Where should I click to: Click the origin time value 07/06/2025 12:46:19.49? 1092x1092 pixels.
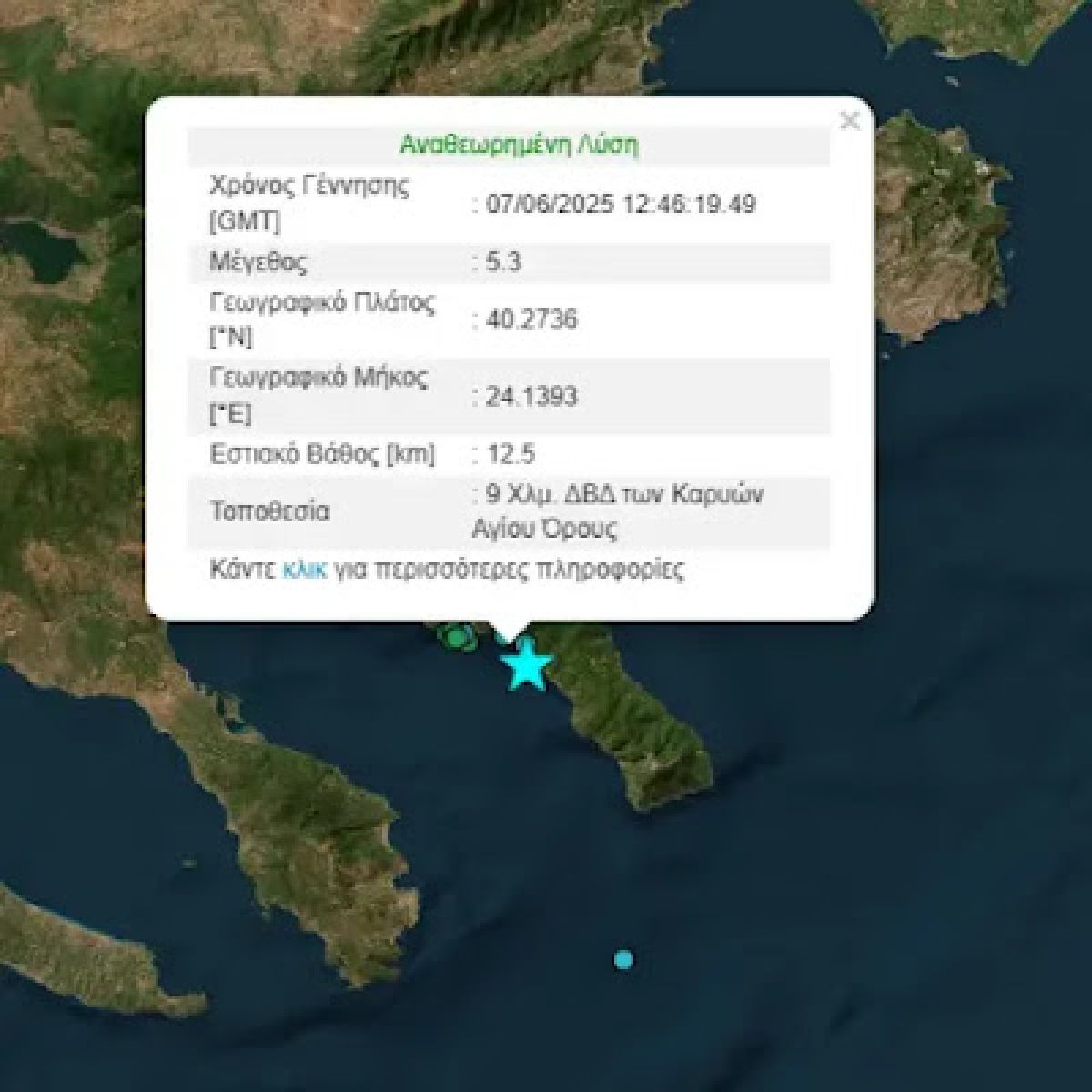click(x=622, y=203)
